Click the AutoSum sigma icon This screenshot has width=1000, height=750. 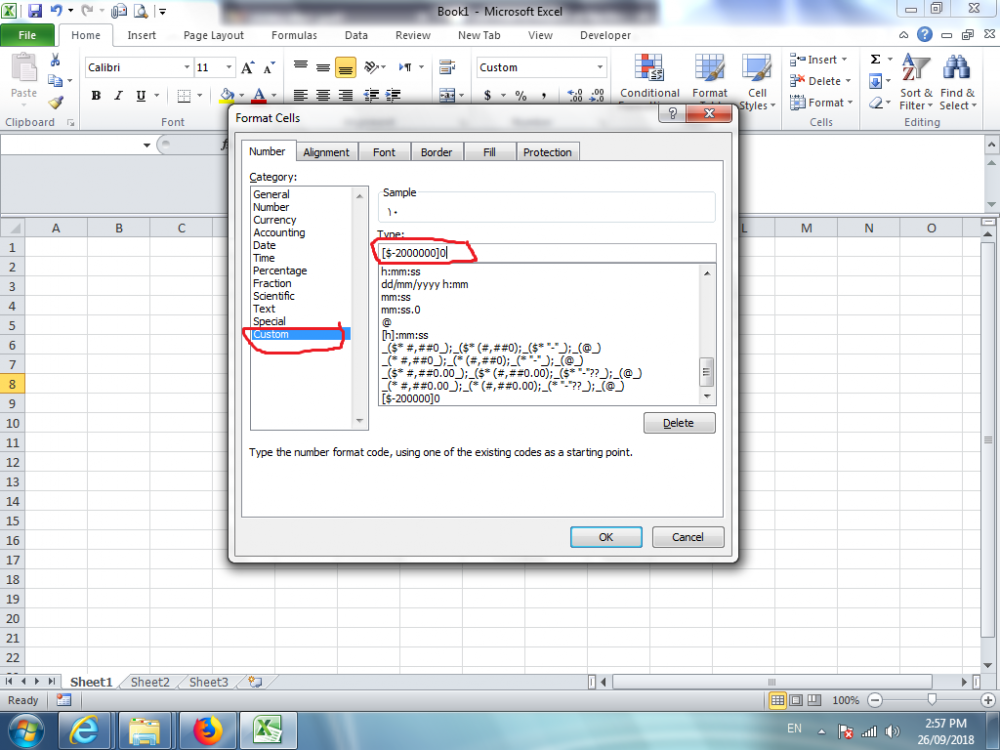(x=876, y=59)
